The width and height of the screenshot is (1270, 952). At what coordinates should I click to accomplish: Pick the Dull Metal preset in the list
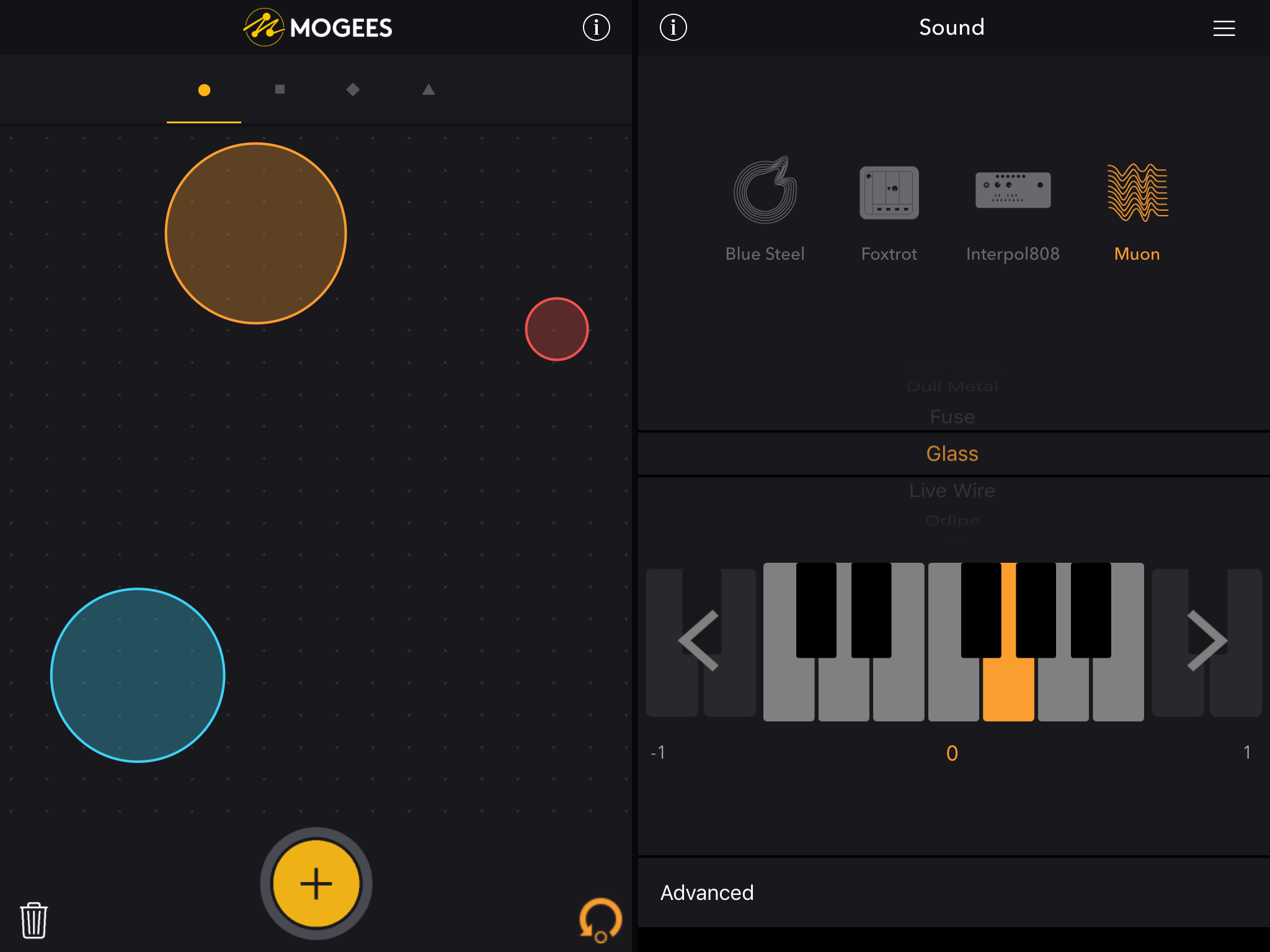952,387
